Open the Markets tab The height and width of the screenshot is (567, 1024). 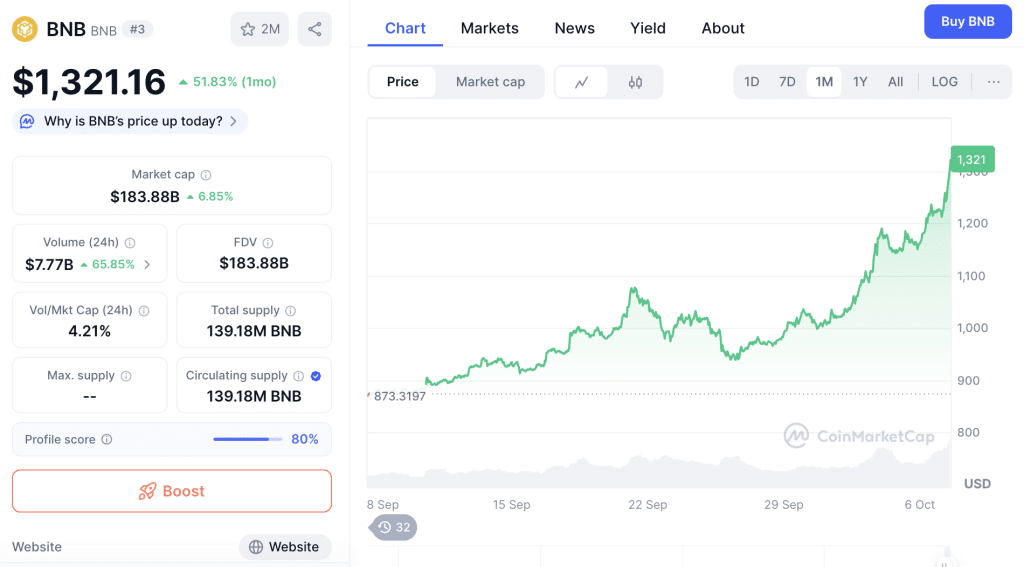pos(489,28)
